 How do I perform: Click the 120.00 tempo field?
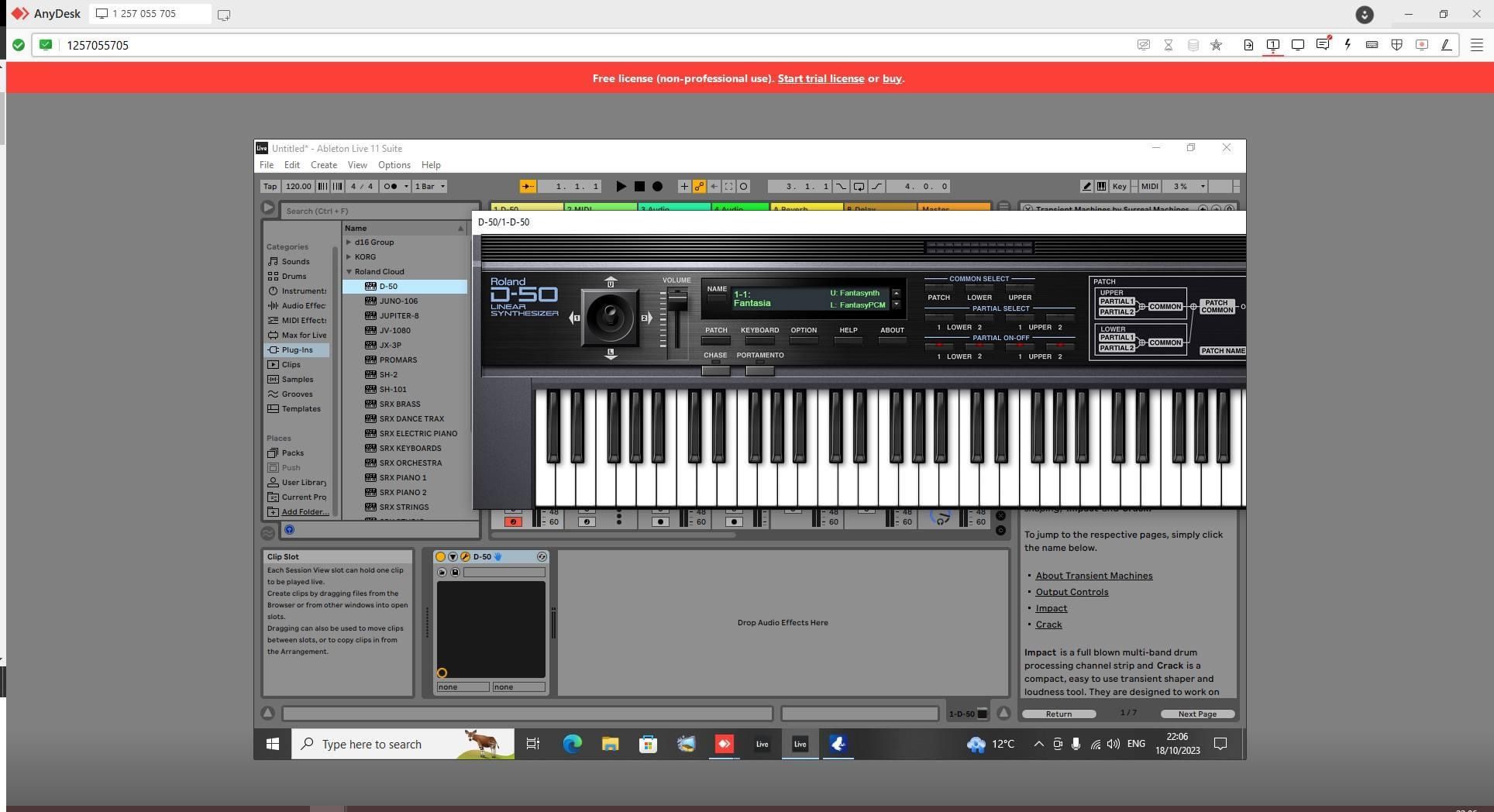tap(298, 186)
